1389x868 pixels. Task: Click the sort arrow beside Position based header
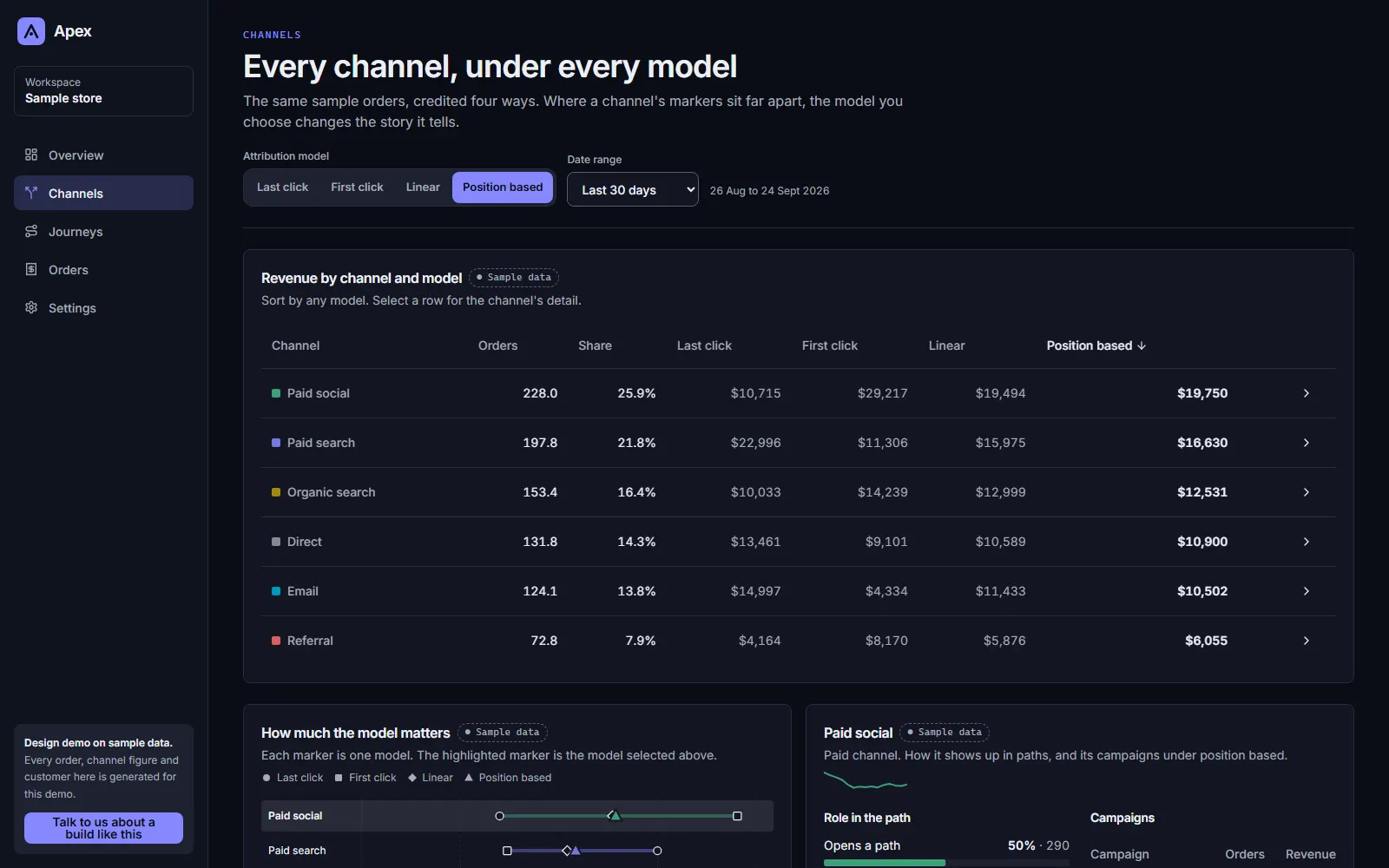(1142, 345)
